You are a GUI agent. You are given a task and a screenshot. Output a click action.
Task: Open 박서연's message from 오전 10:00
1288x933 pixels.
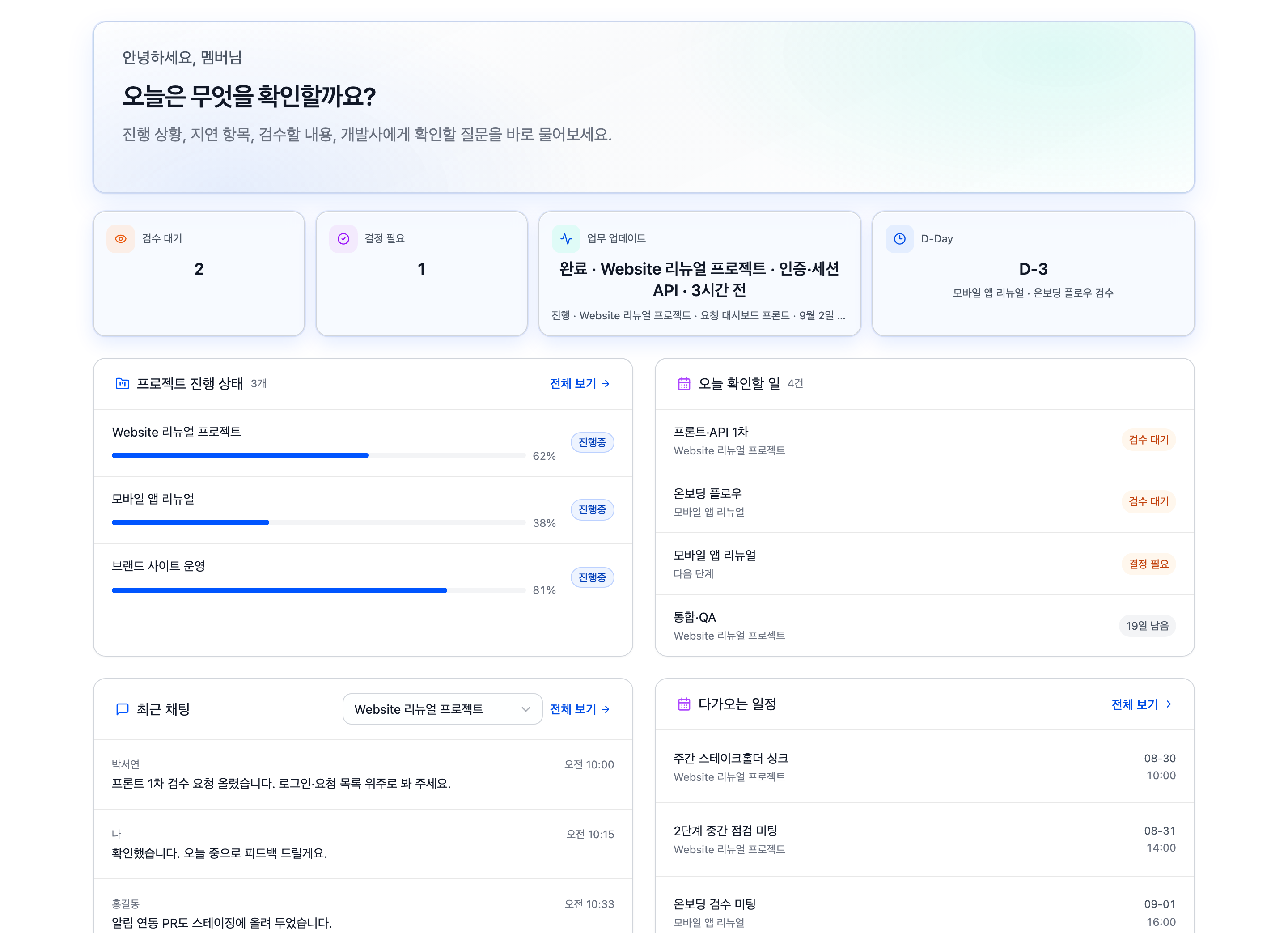(363, 775)
